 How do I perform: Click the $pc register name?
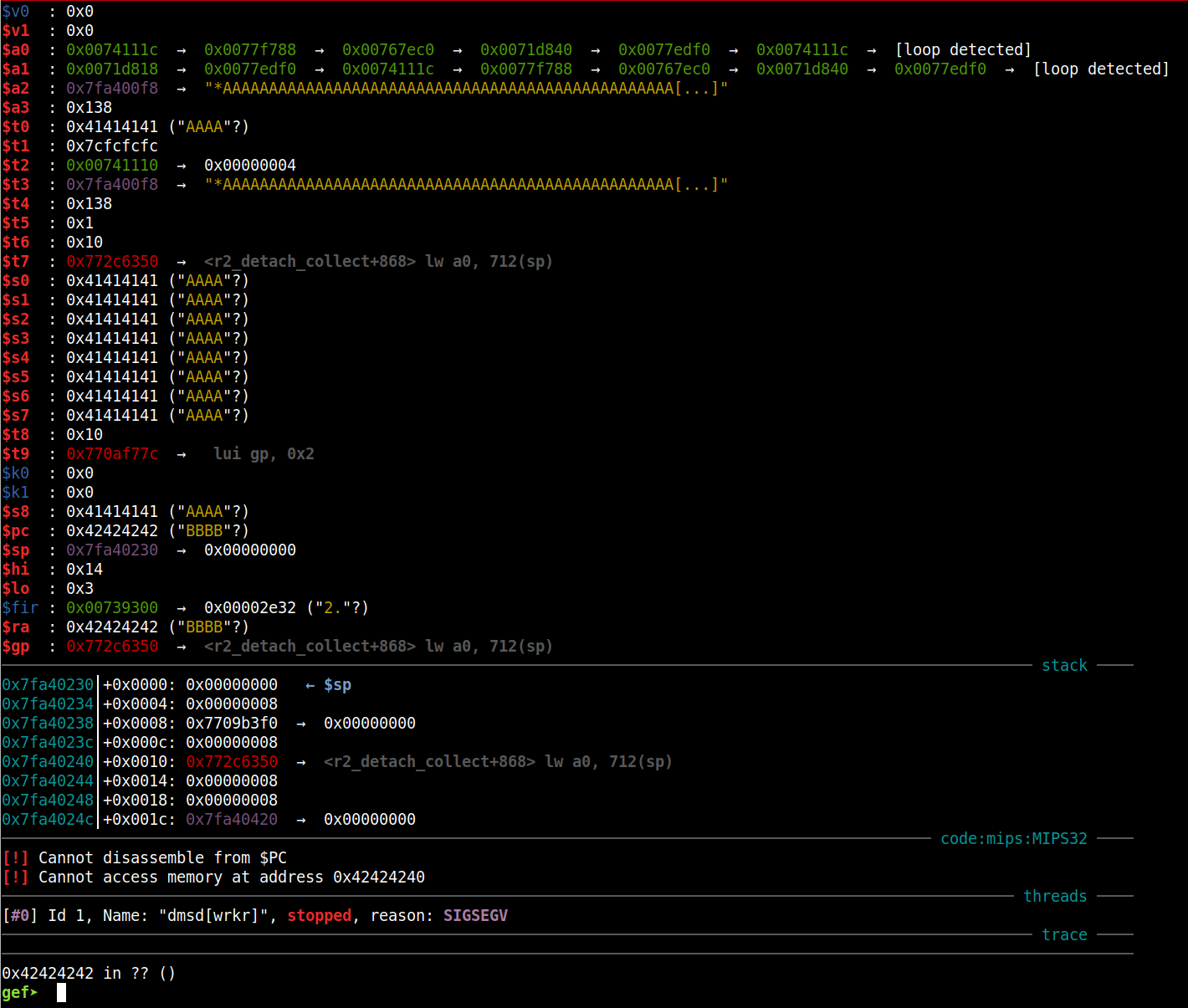pyautogui.click(x=15, y=530)
